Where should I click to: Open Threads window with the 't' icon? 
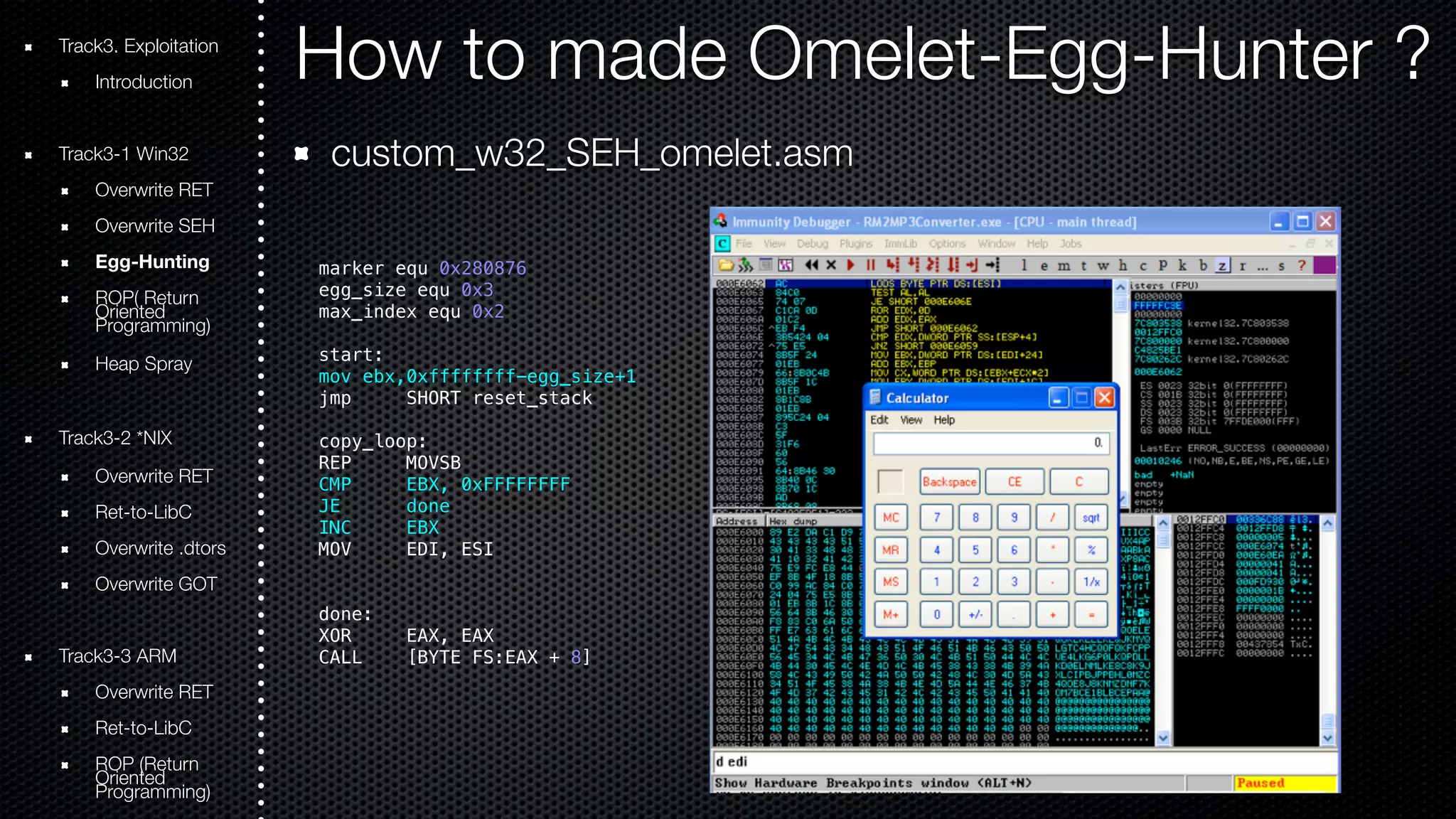click(1083, 266)
